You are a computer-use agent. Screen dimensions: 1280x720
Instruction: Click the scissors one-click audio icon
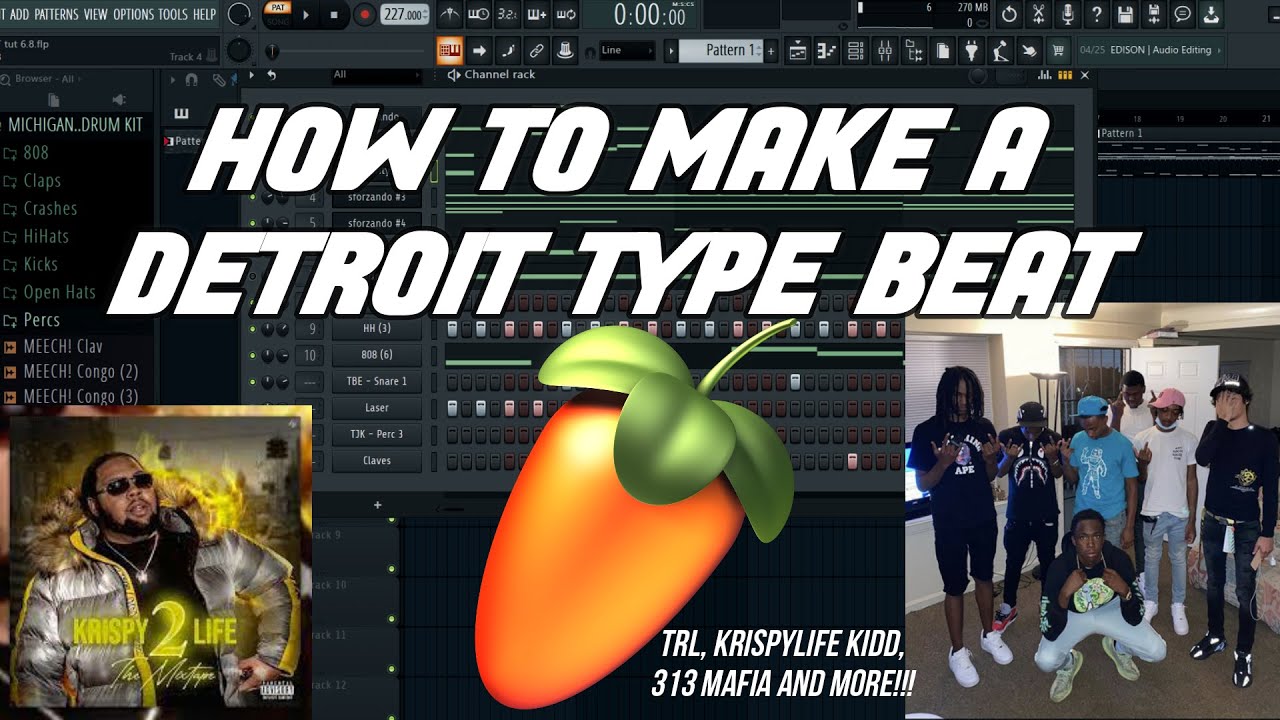point(1039,14)
